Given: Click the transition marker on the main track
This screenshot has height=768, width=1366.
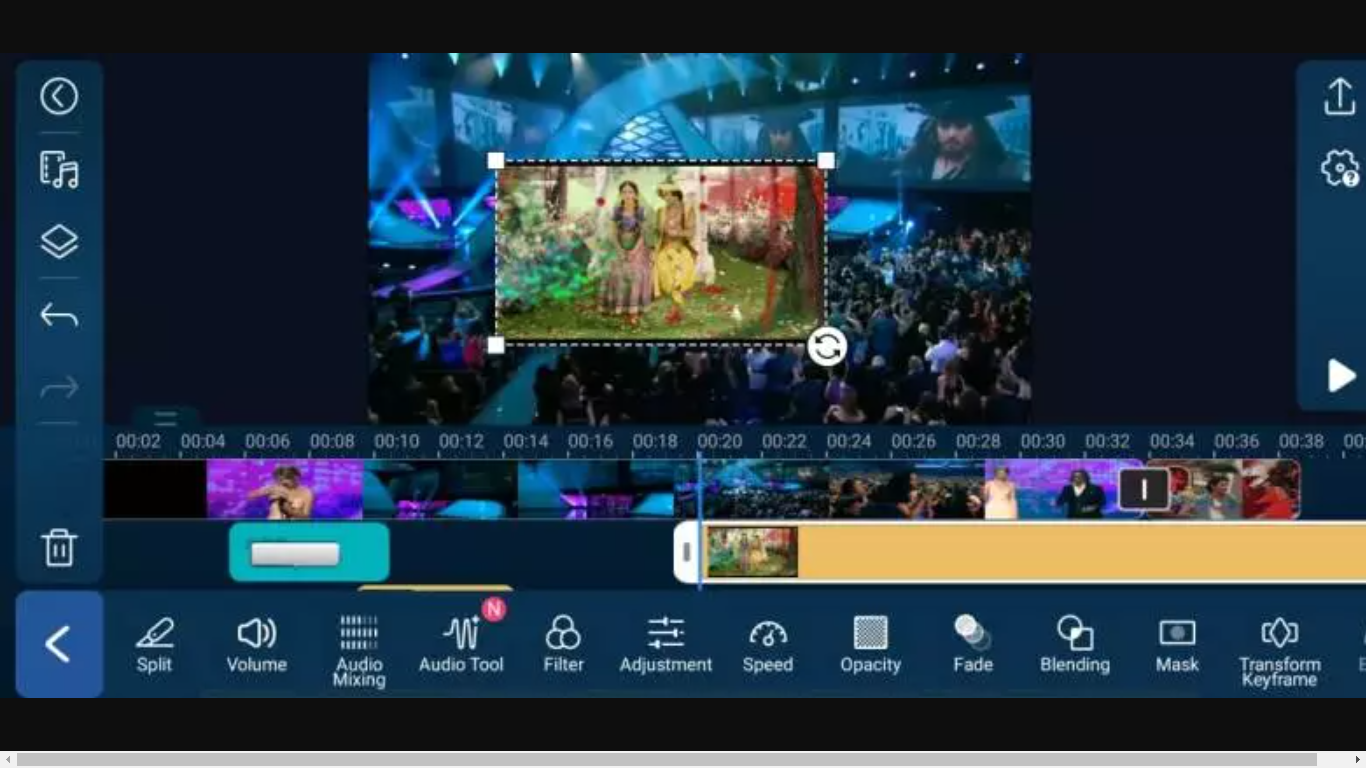Looking at the screenshot, I should (1144, 489).
